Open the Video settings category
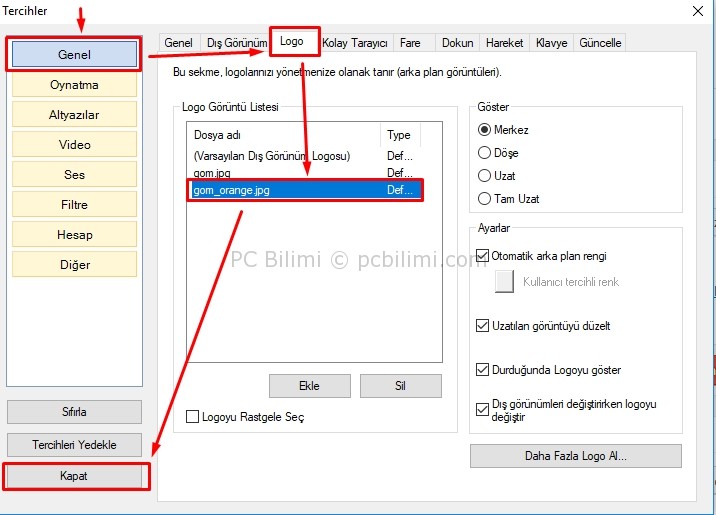The width and height of the screenshot is (716, 515). (x=74, y=145)
